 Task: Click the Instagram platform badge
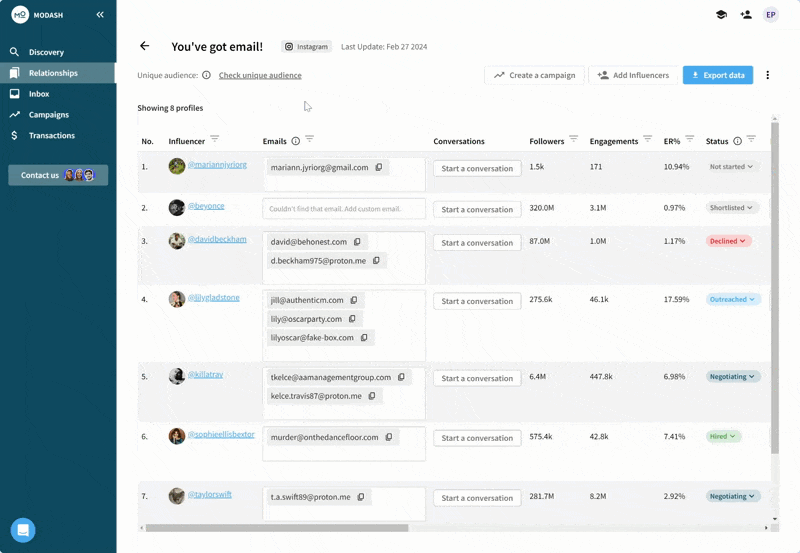click(x=306, y=46)
